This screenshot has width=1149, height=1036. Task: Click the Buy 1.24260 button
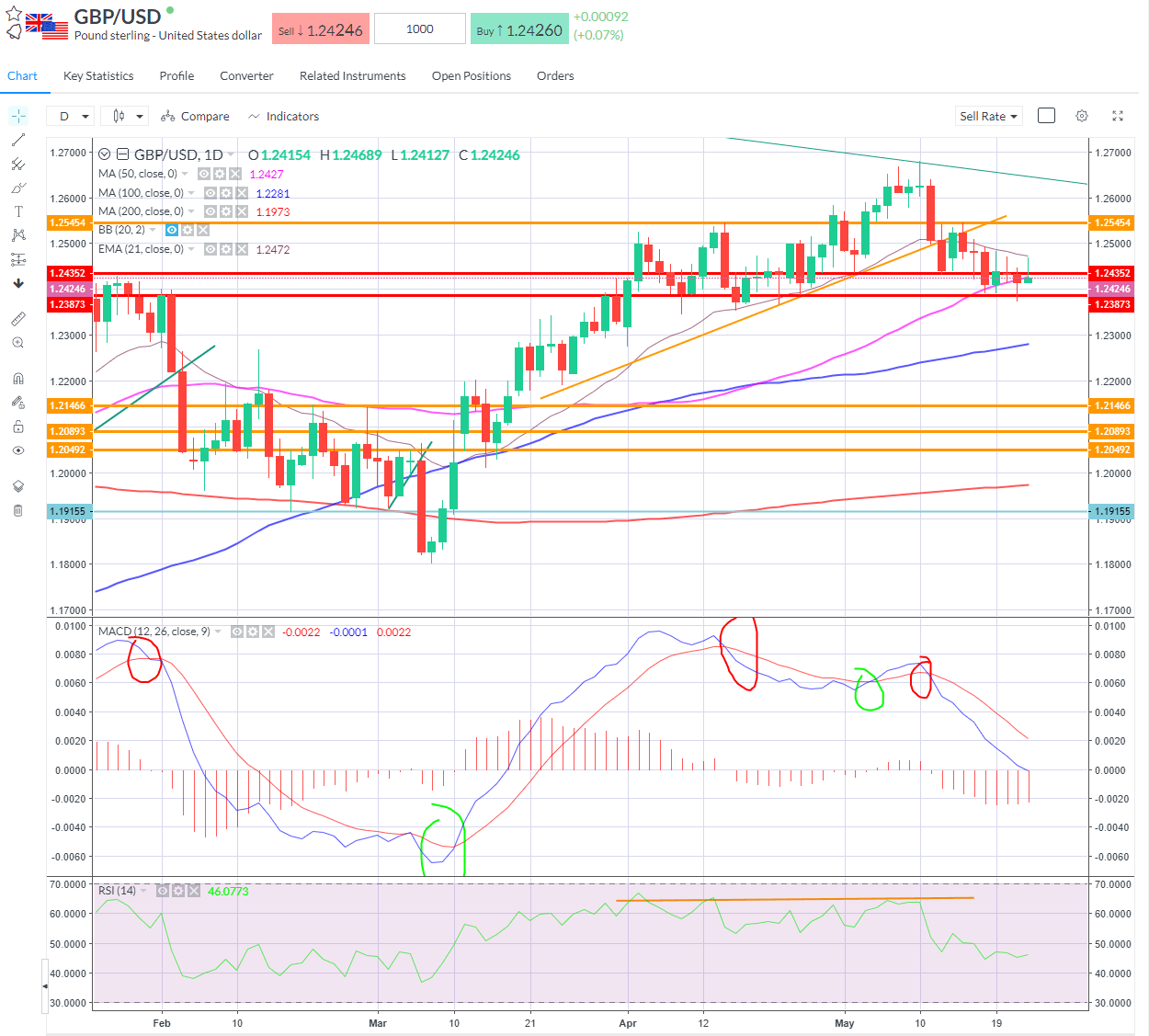[x=519, y=28]
